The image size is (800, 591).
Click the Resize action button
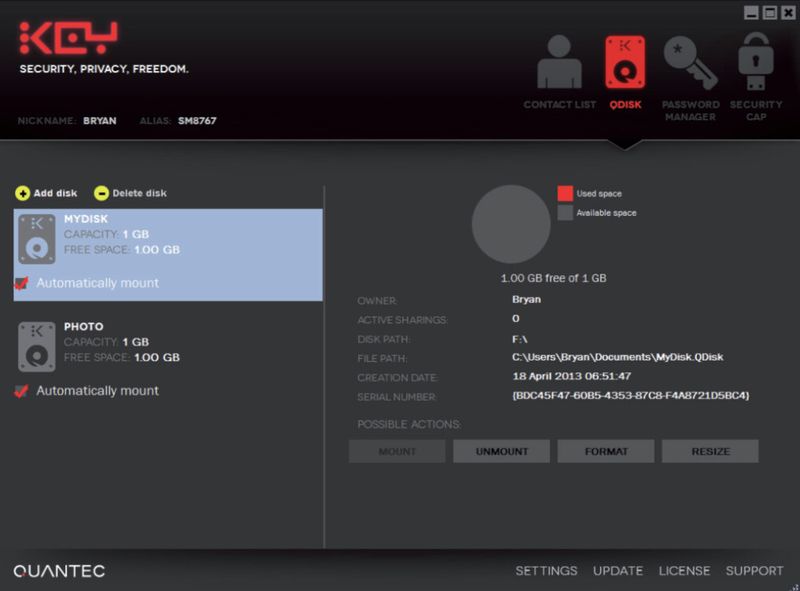pyautogui.click(x=710, y=451)
